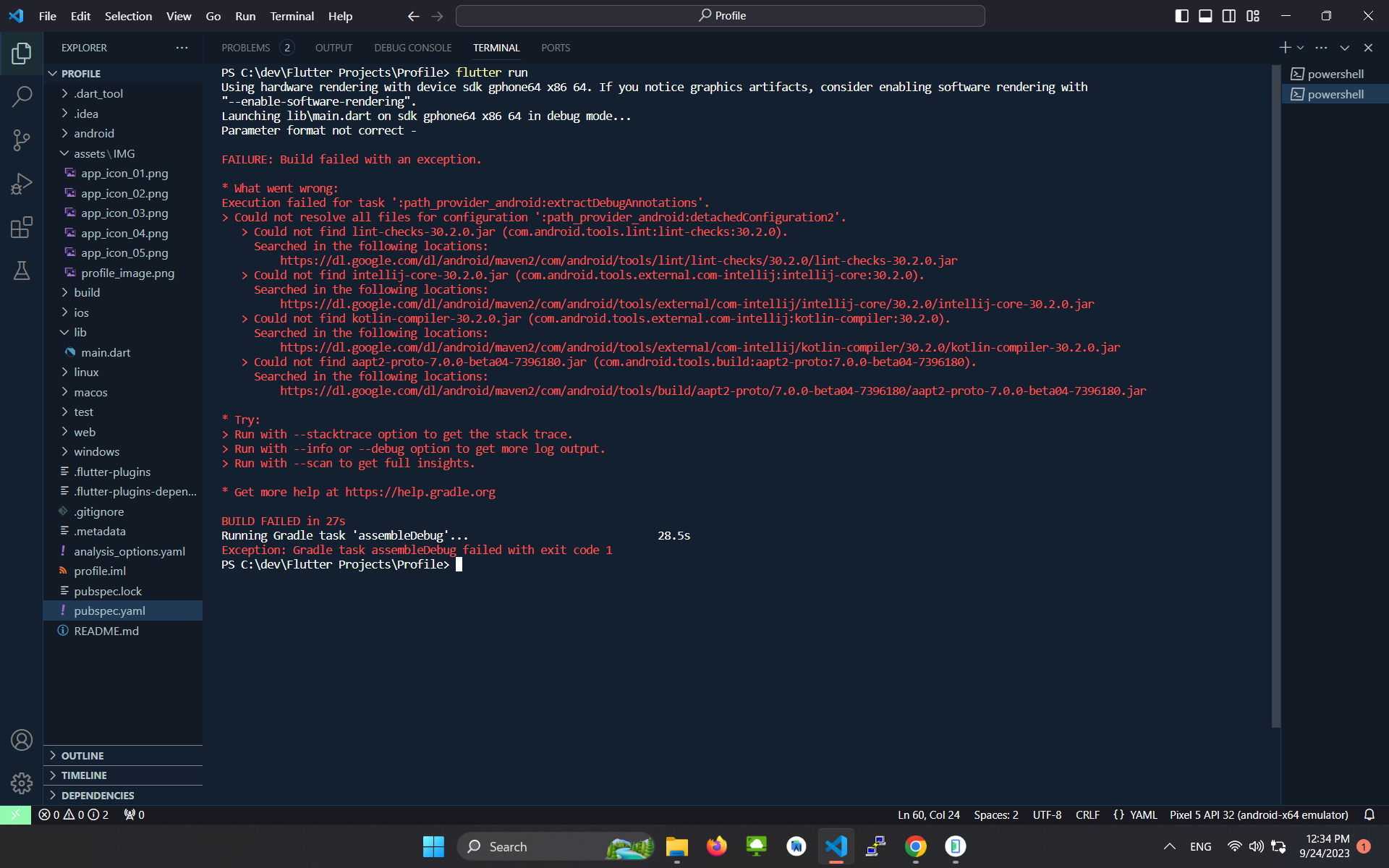
Task: Open profile_image.png in explorer
Action: [x=123, y=273]
